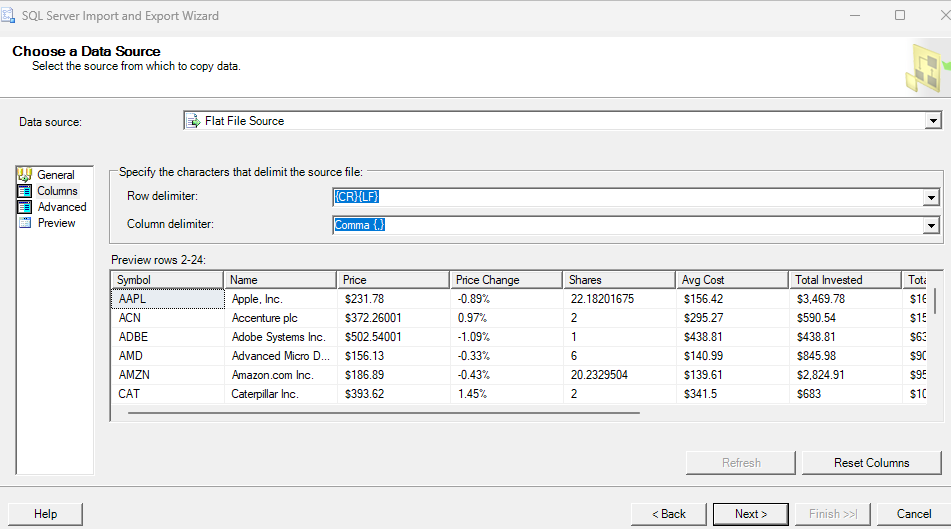Click the preview grid vertical scrollbar
Screen dimensions: 951x529
click(x=935, y=300)
